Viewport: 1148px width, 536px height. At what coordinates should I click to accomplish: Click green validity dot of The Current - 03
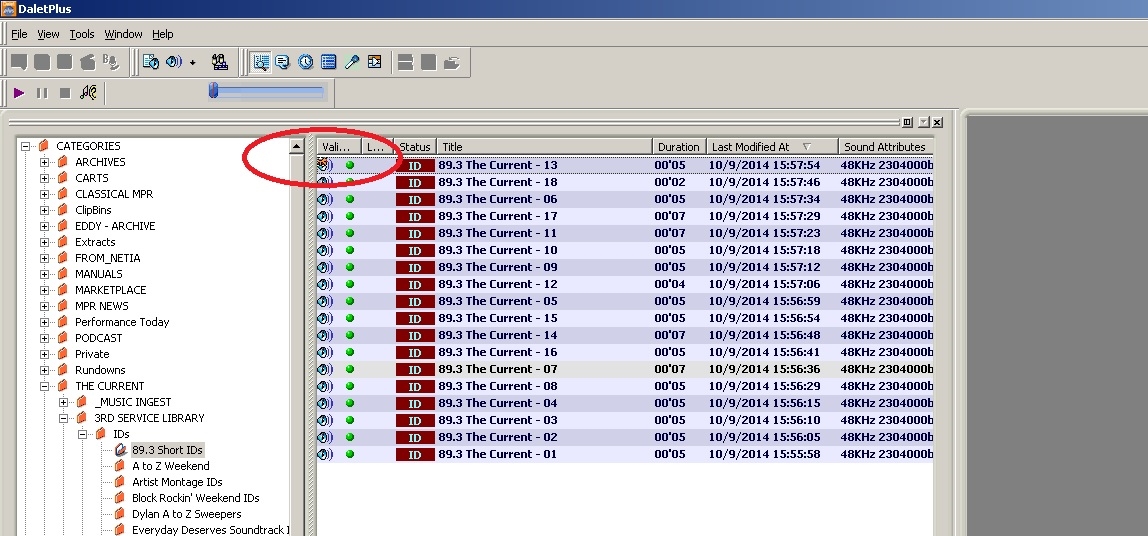click(350, 420)
